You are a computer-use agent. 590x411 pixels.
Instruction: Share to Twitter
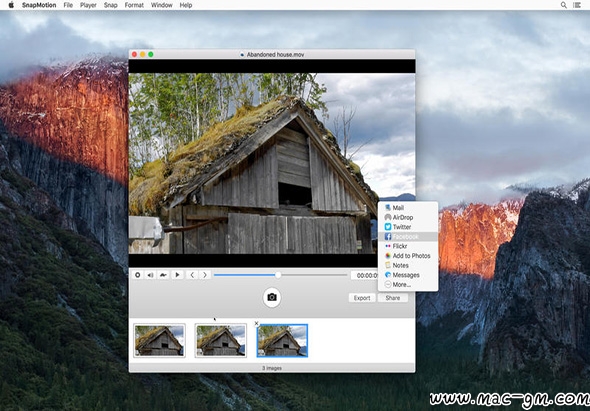(408, 227)
